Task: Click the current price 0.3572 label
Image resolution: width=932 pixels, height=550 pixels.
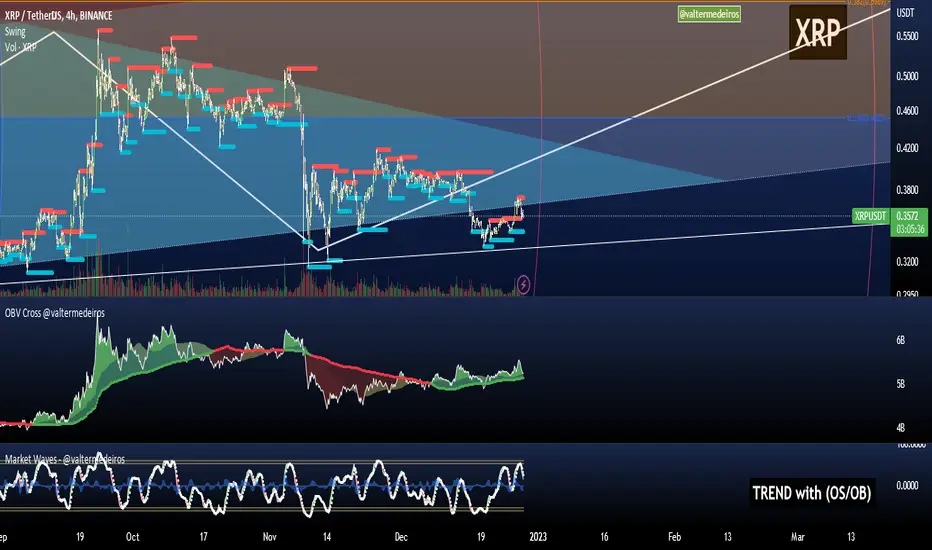Action: (x=907, y=216)
